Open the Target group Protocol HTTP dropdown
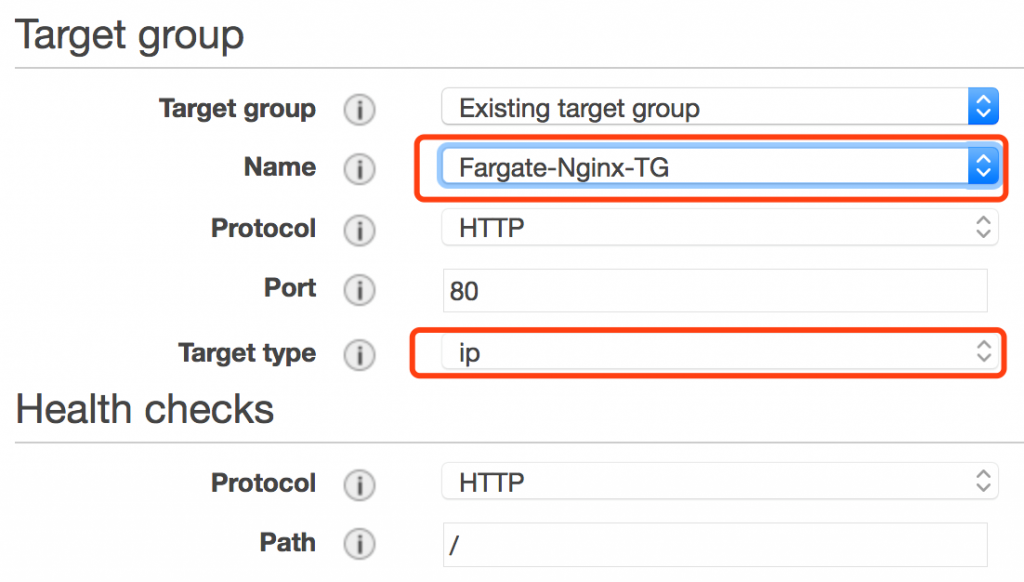 [x=720, y=227]
